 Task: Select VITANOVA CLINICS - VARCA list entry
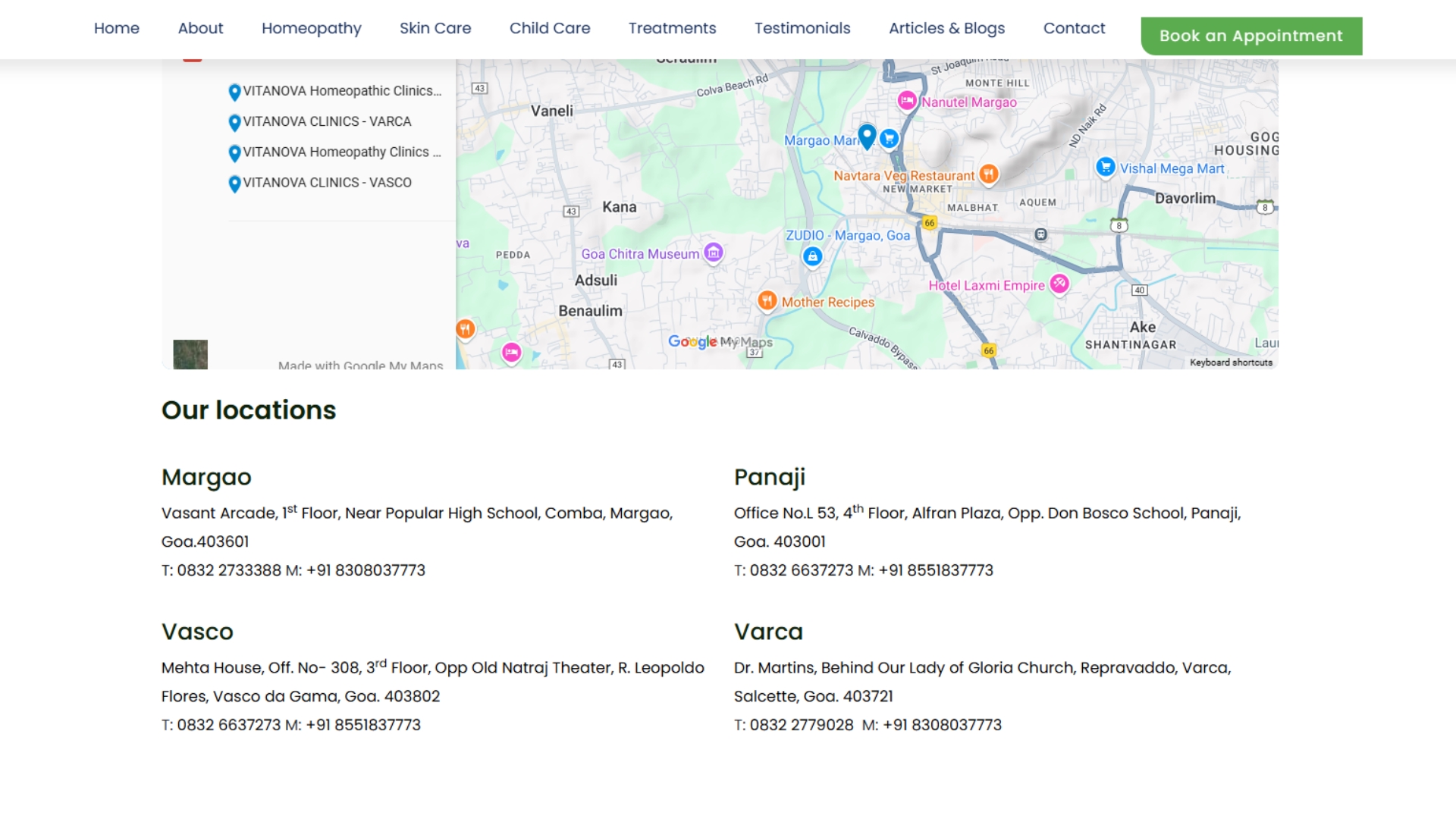point(327,121)
